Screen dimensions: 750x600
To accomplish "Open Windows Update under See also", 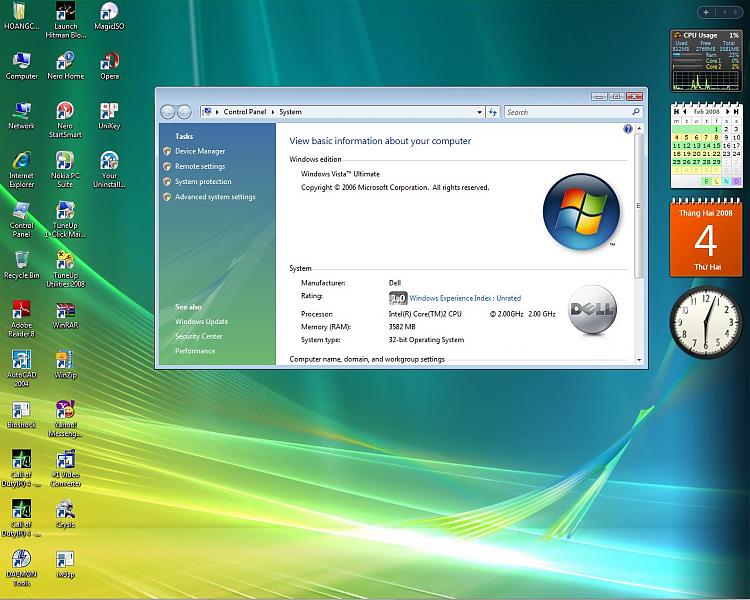I will tap(201, 322).
